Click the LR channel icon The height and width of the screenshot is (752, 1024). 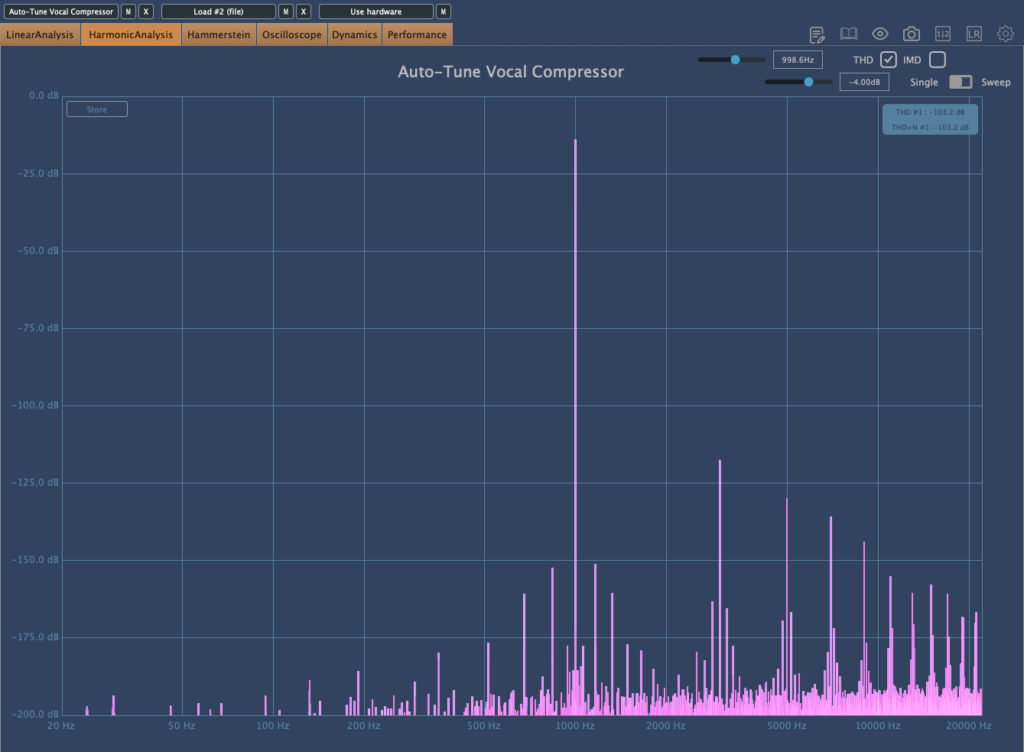point(974,34)
